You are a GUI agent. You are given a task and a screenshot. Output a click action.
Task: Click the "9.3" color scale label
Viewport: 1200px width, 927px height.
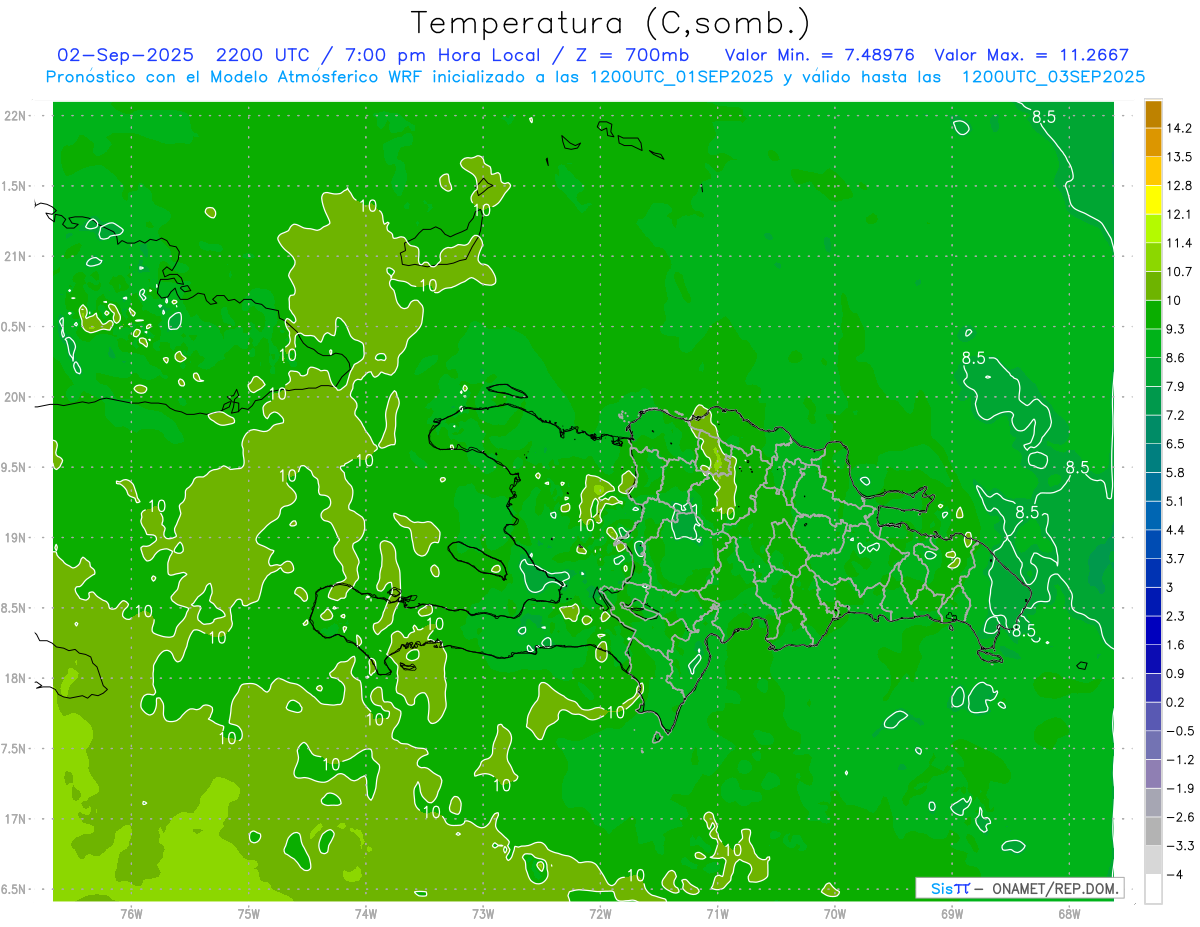tap(1176, 329)
